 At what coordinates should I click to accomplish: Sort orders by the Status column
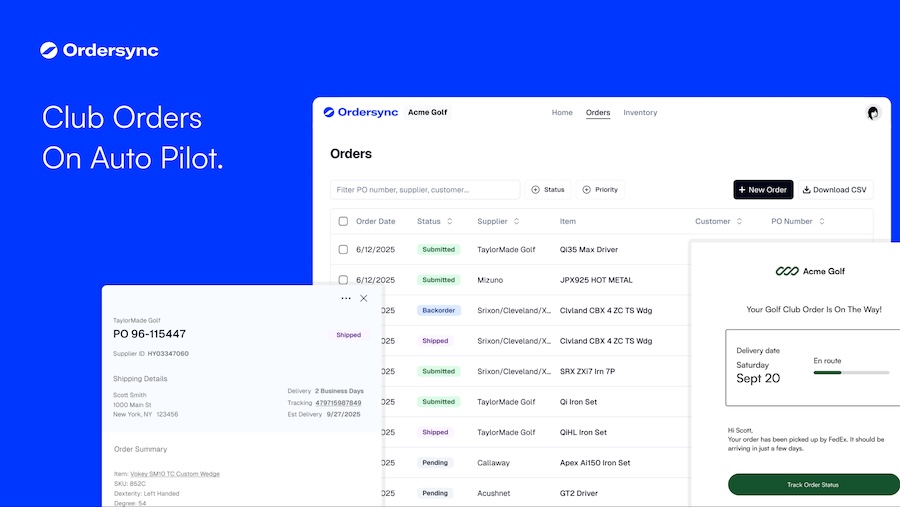[x=449, y=221]
